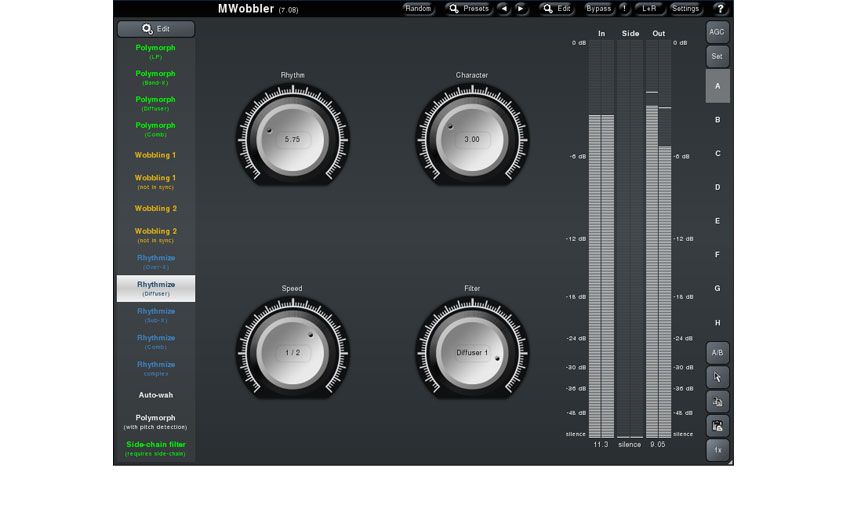Select the Polymorph (Diffuser) preset

pos(156,103)
